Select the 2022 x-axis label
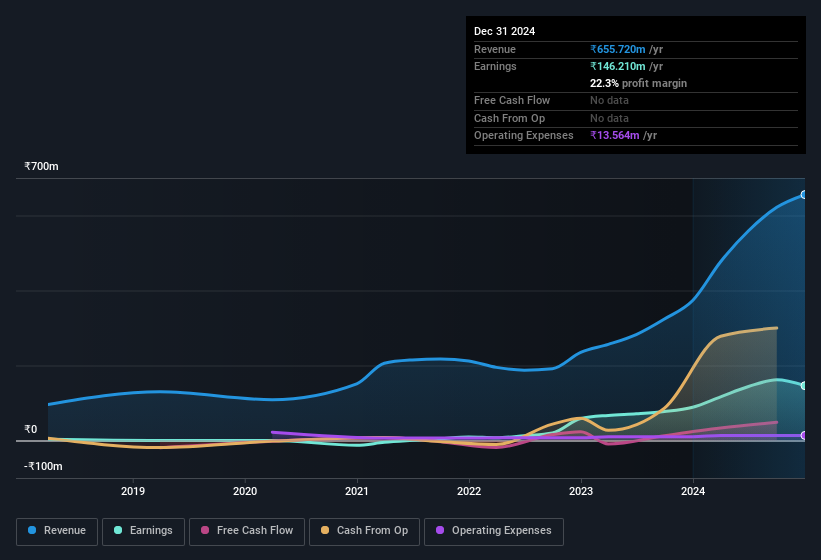 (469, 491)
